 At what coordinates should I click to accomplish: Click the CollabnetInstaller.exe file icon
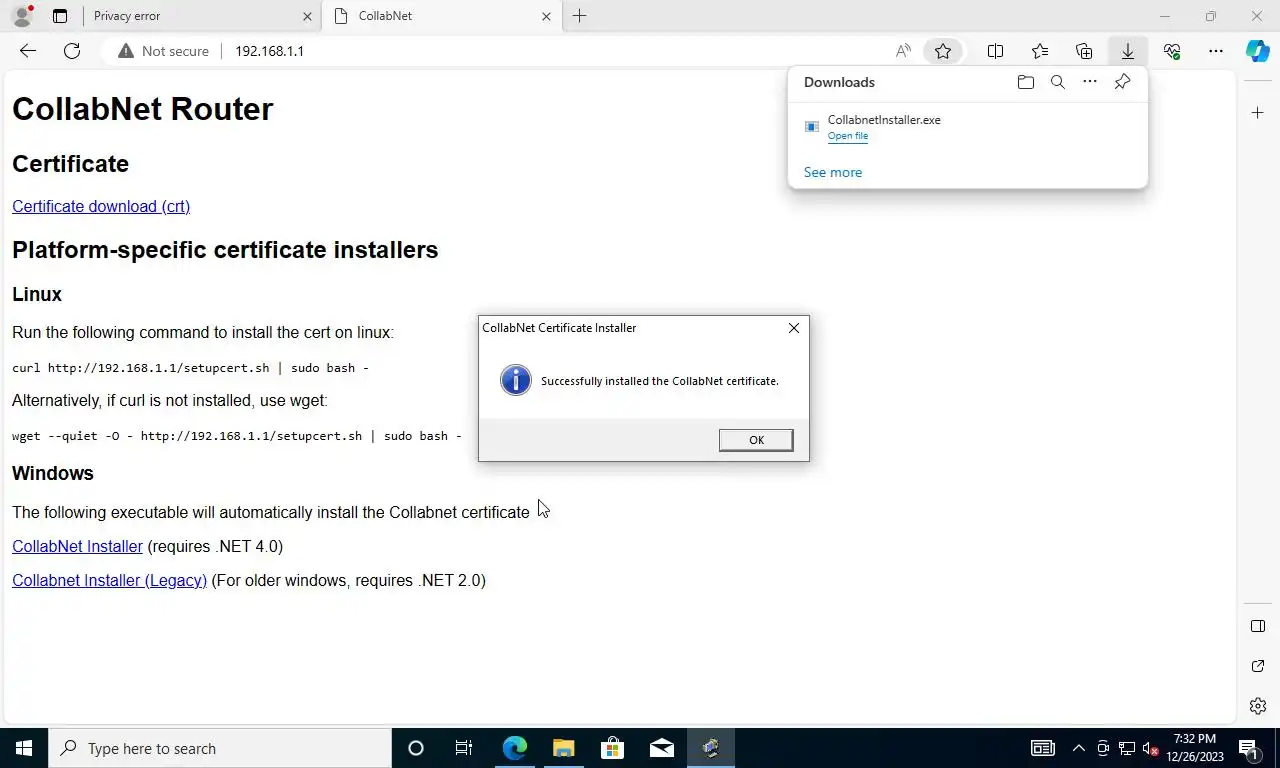tap(812, 127)
